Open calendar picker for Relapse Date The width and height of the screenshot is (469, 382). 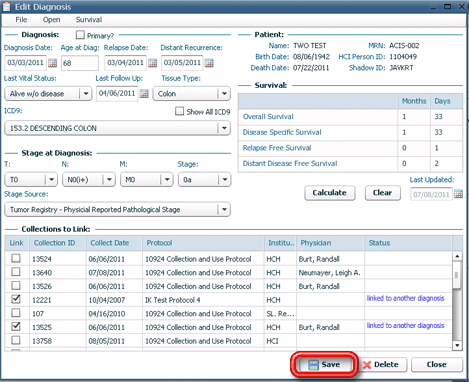coord(152,63)
